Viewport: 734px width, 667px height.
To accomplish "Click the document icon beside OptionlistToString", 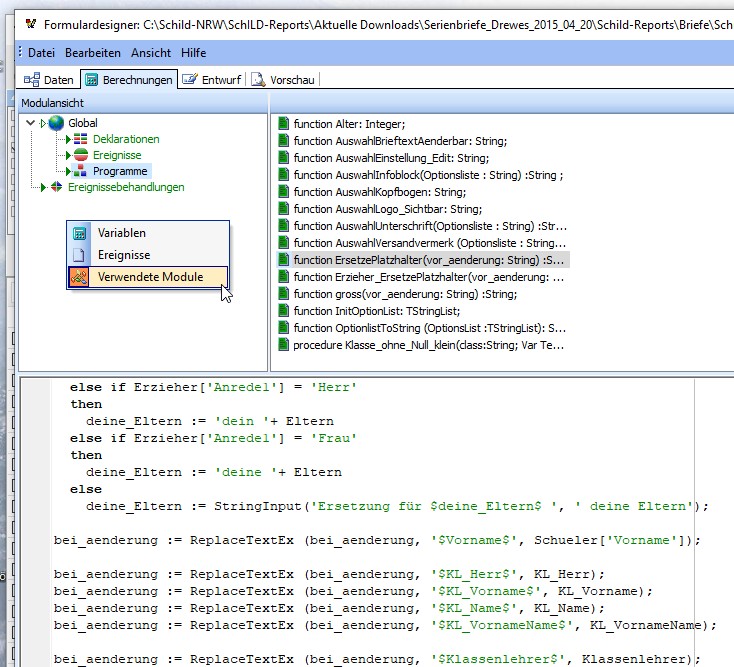I will click(x=283, y=328).
